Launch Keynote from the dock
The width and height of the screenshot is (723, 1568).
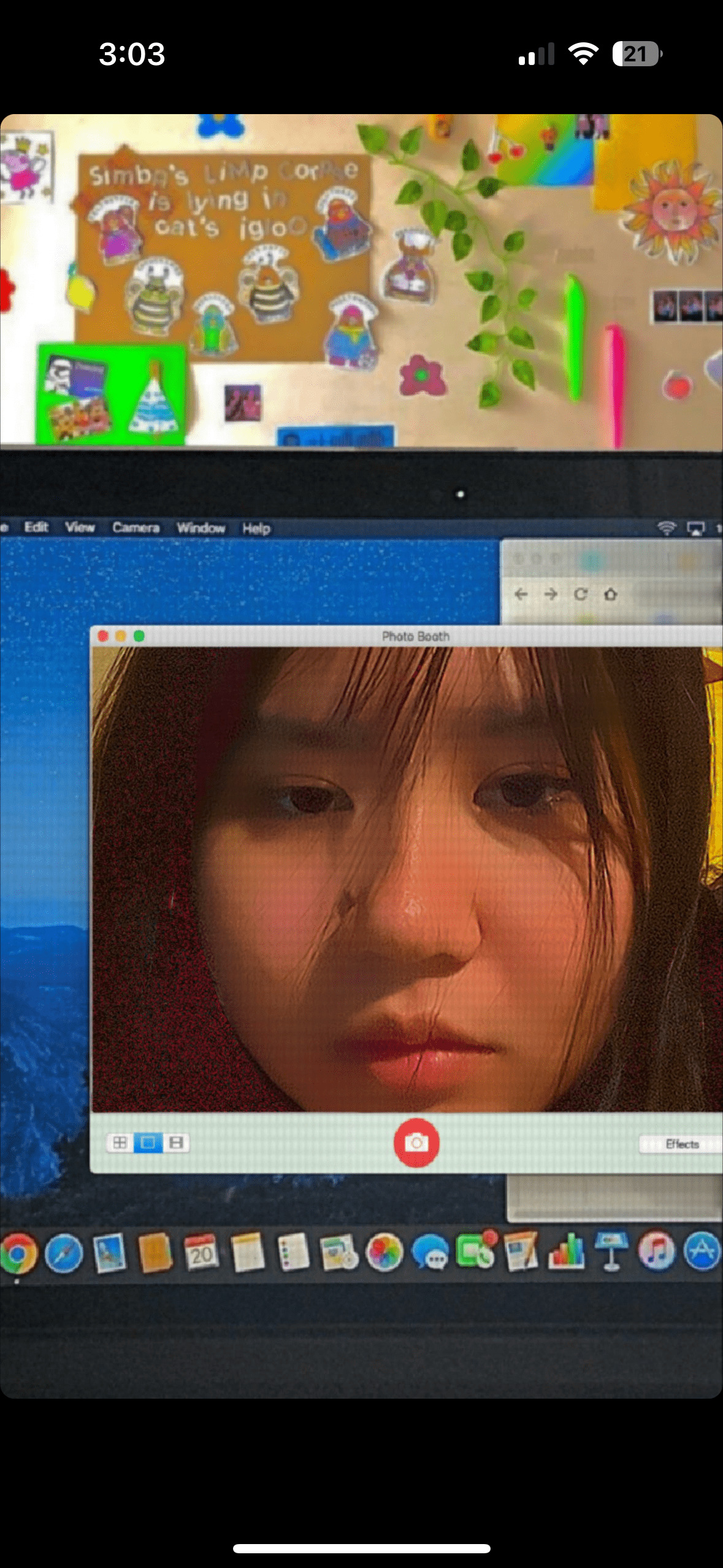coord(611,1251)
